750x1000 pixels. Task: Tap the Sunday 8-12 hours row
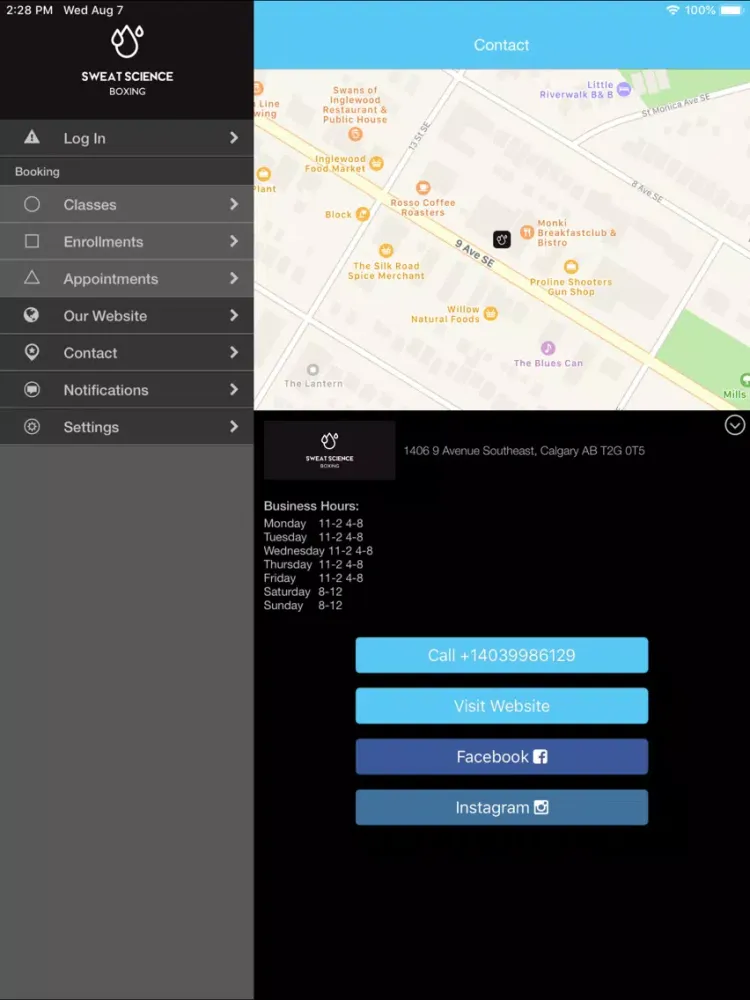[x=303, y=605]
